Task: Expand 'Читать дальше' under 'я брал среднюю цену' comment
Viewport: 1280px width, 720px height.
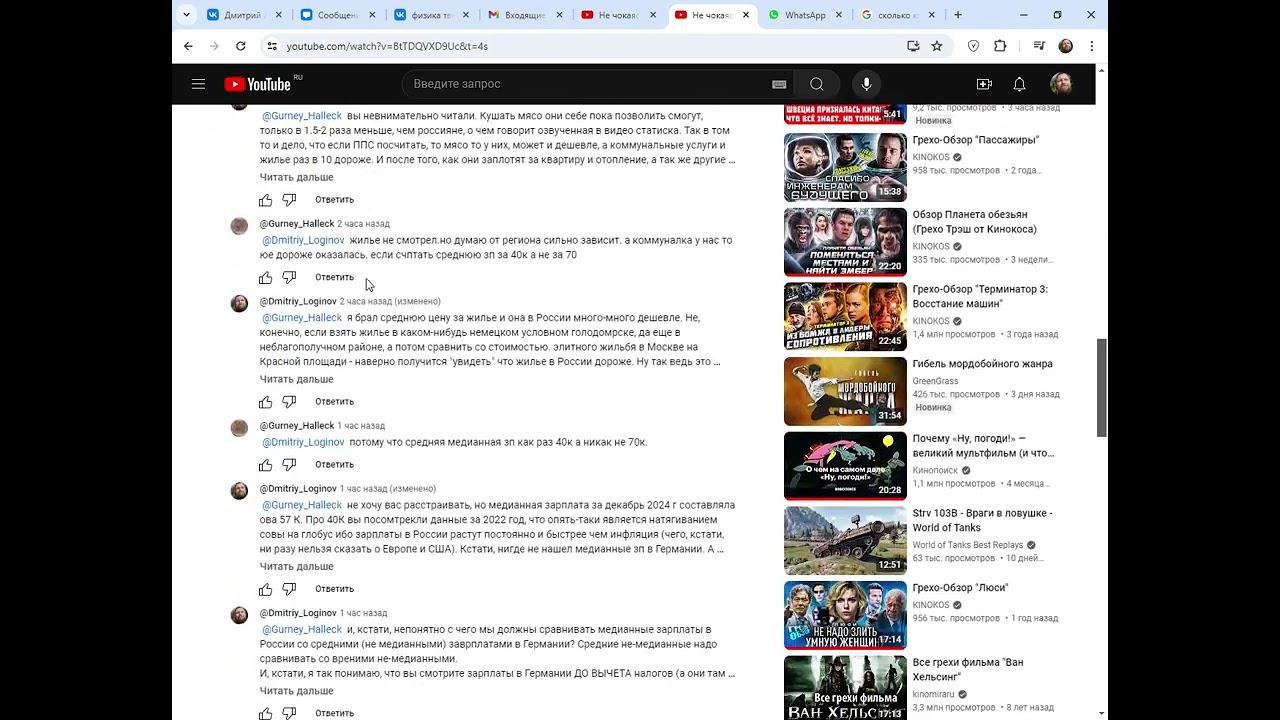Action: 297,379
